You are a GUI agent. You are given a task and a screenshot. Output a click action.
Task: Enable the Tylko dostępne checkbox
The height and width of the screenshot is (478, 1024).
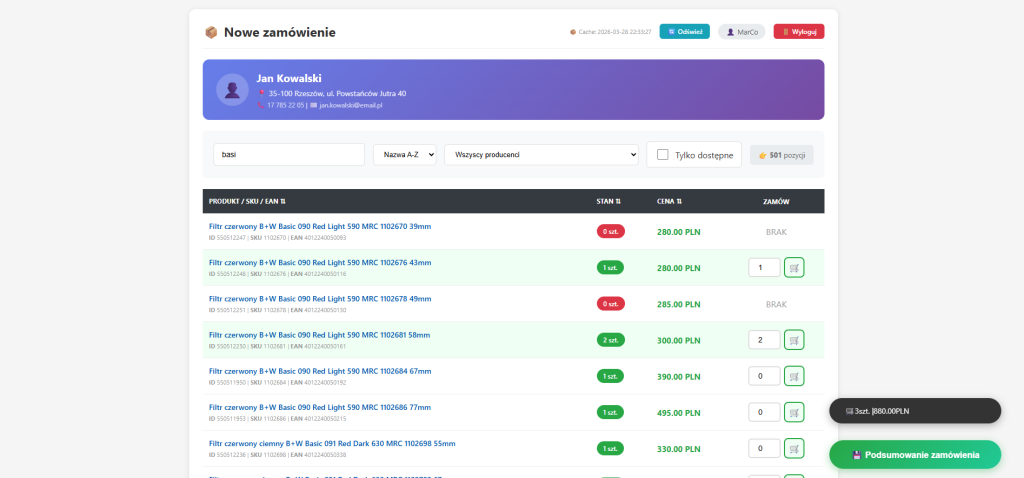(x=662, y=154)
